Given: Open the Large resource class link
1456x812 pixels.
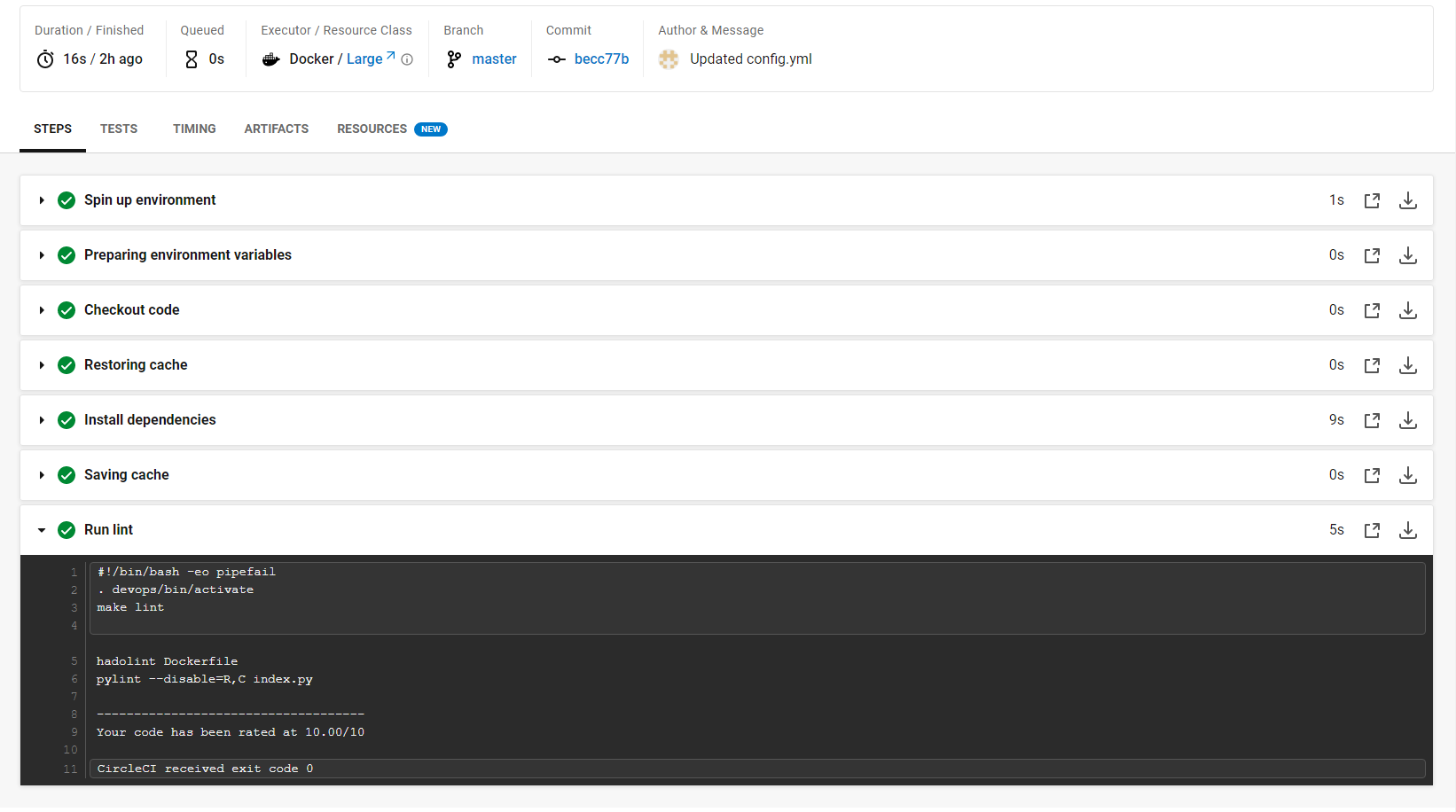Looking at the screenshot, I should click(x=371, y=59).
